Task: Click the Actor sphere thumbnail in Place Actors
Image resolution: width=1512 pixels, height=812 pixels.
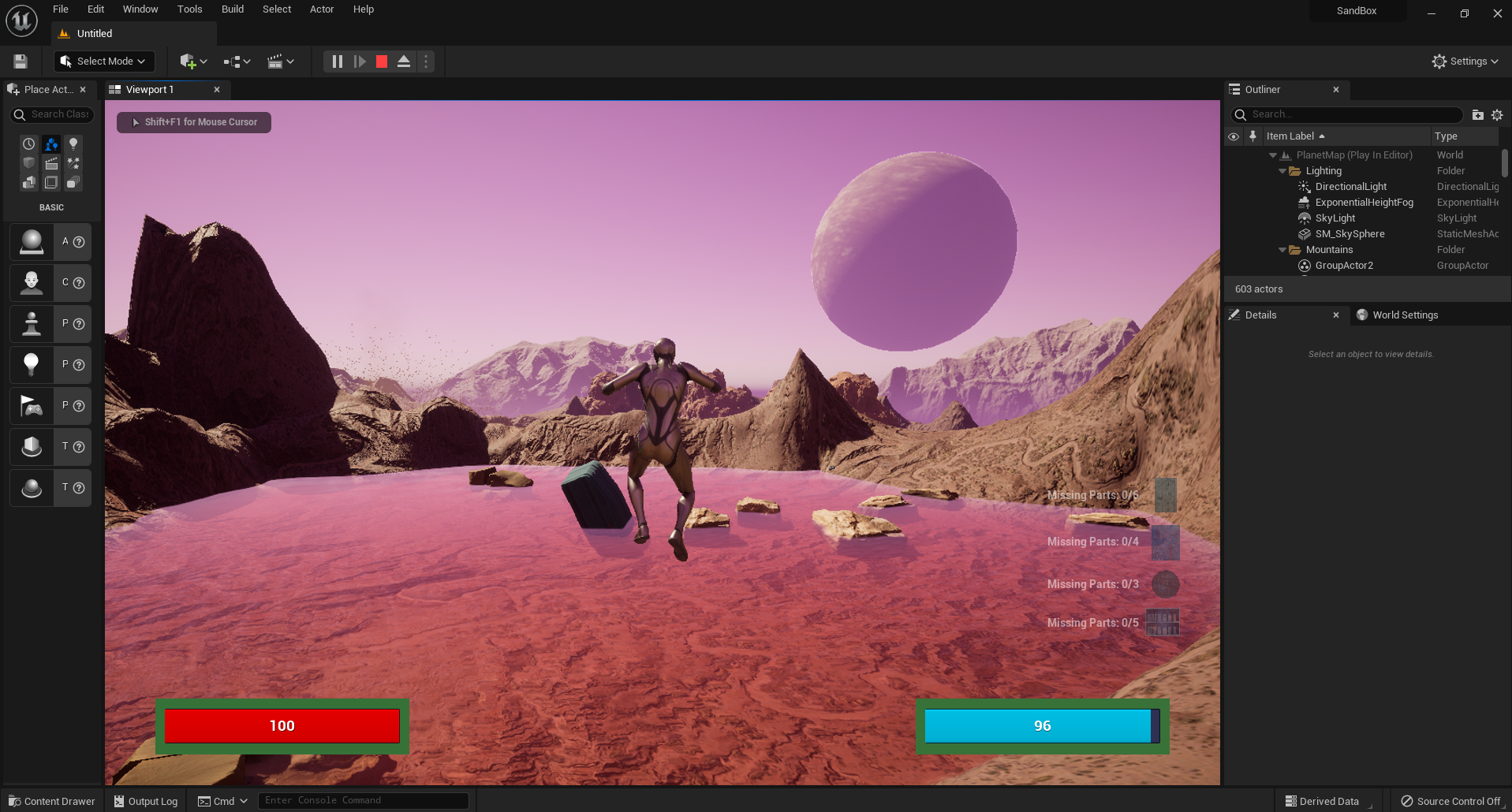Action: [x=32, y=242]
